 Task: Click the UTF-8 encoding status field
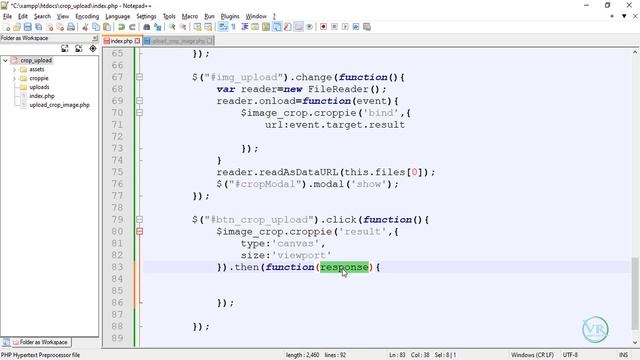(571, 355)
